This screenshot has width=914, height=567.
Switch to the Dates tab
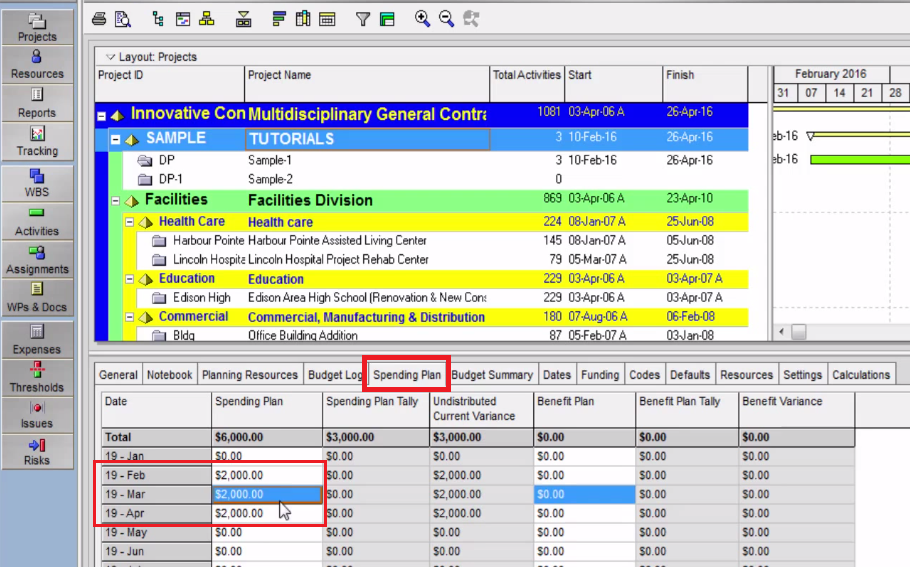click(557, 375)
